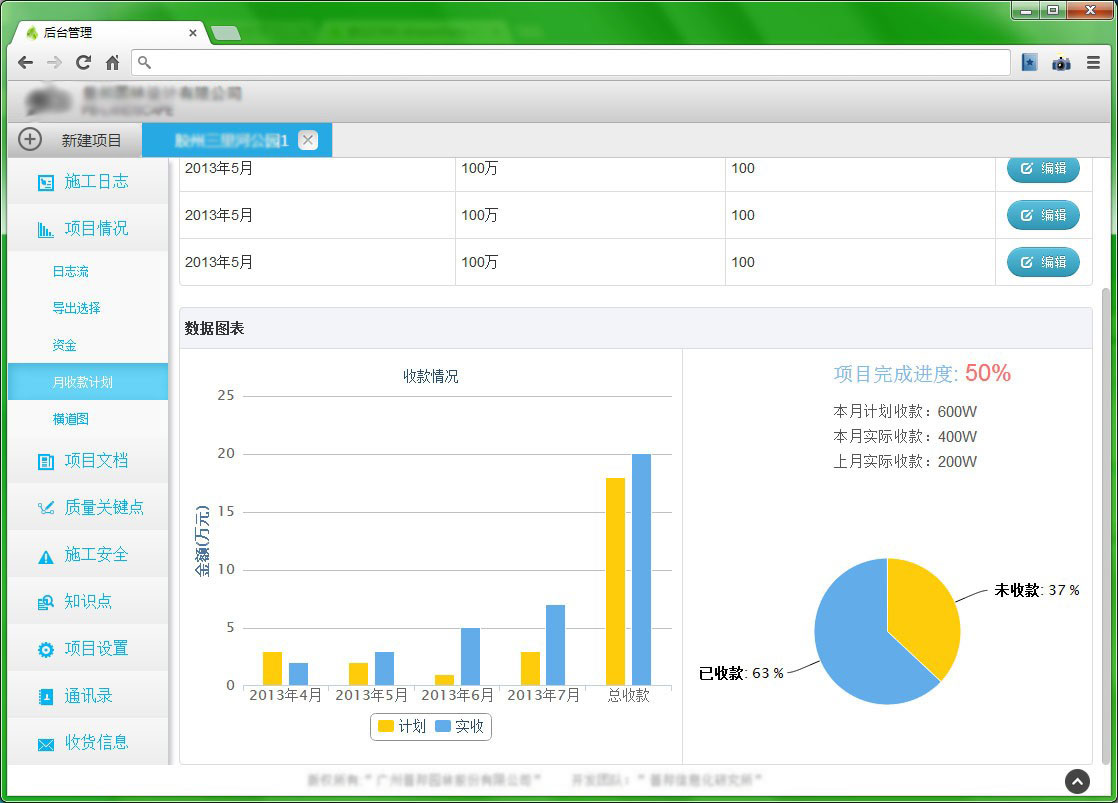
Task: Click the first 编辑 button in the table
Action: point(1043,169)
